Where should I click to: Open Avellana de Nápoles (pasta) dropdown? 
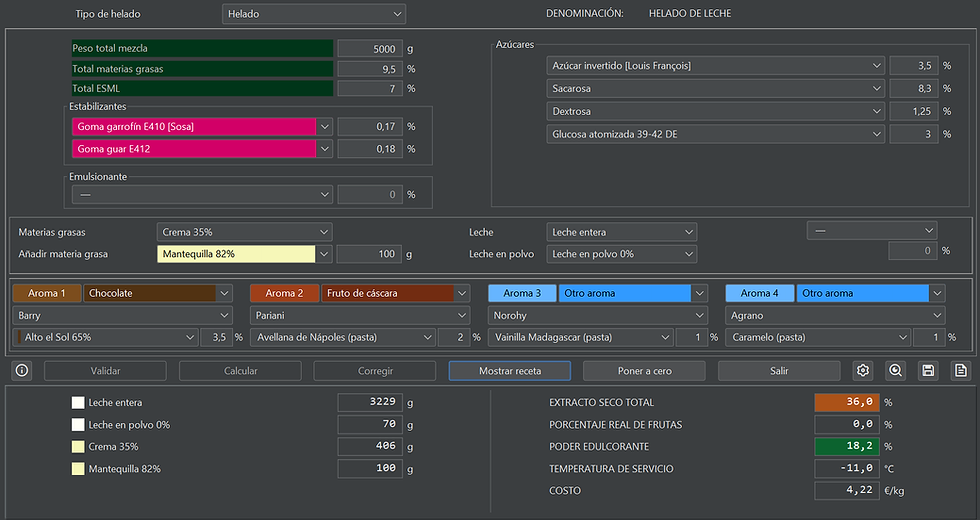point(343,338)
